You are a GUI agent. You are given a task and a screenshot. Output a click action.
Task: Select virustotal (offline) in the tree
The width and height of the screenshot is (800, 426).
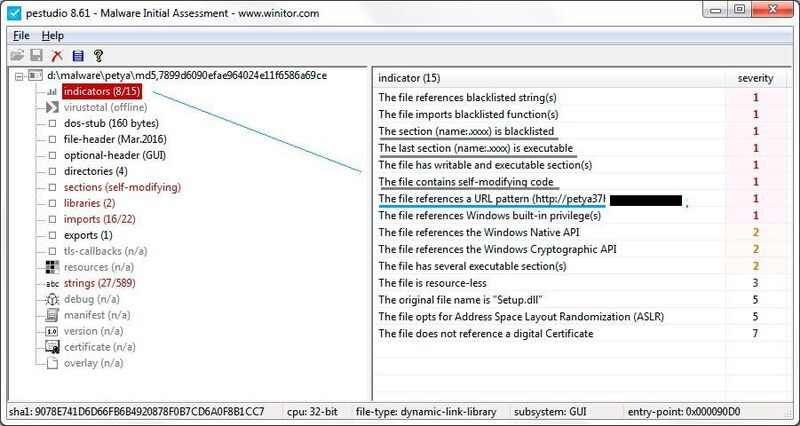(x=105, y=107)
